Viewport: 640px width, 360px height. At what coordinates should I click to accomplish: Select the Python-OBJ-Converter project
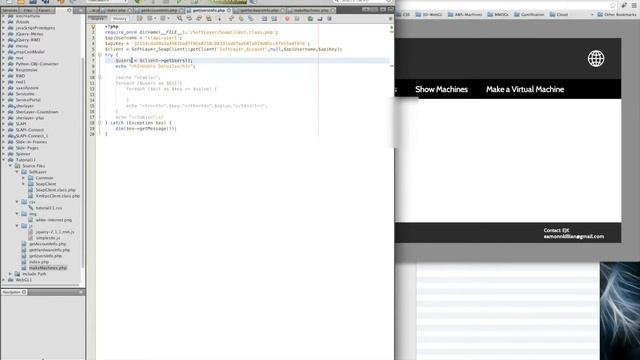coord(37,64)
